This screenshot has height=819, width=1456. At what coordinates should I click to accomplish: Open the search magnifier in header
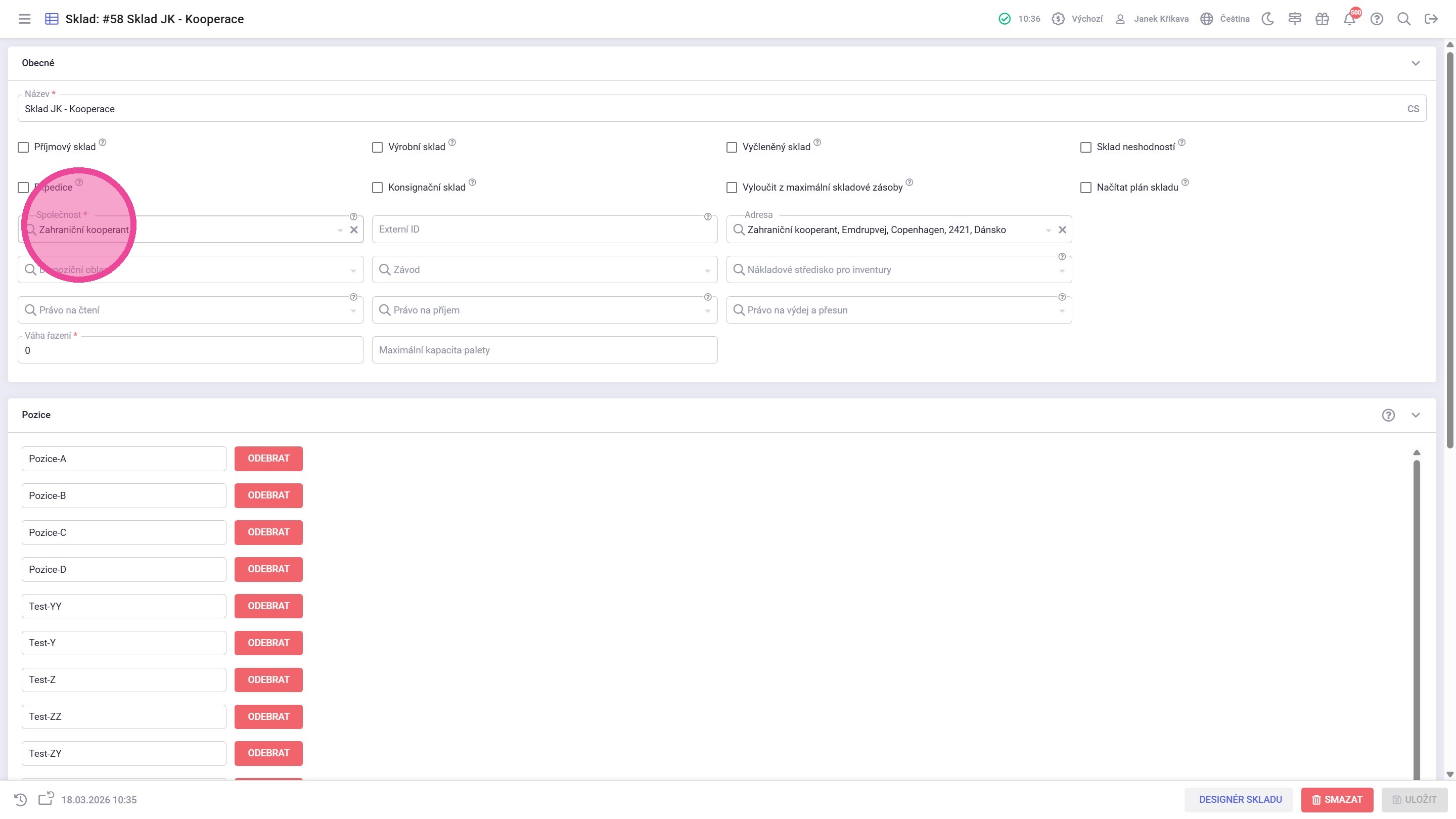(x=1403, y=19)
